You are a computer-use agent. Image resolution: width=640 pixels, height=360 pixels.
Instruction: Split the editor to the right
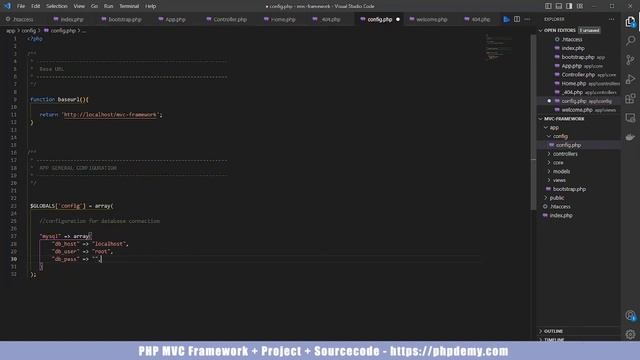coord(517,19)
